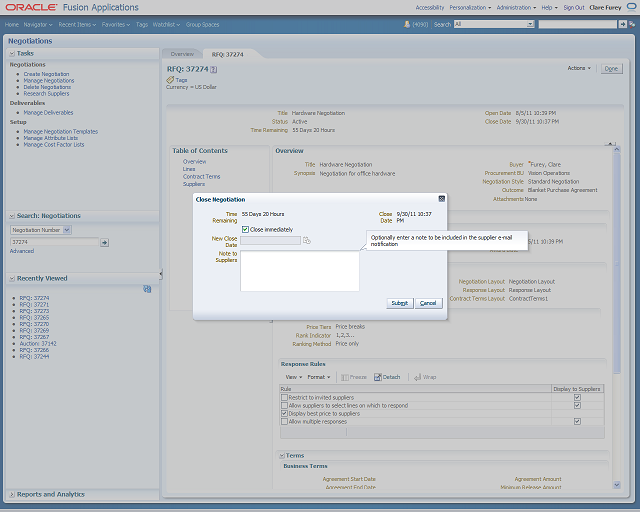Screen dimensions: 640x512
Task: Click the vertical scrollbar down arrow
Action: tap(617, 485)
